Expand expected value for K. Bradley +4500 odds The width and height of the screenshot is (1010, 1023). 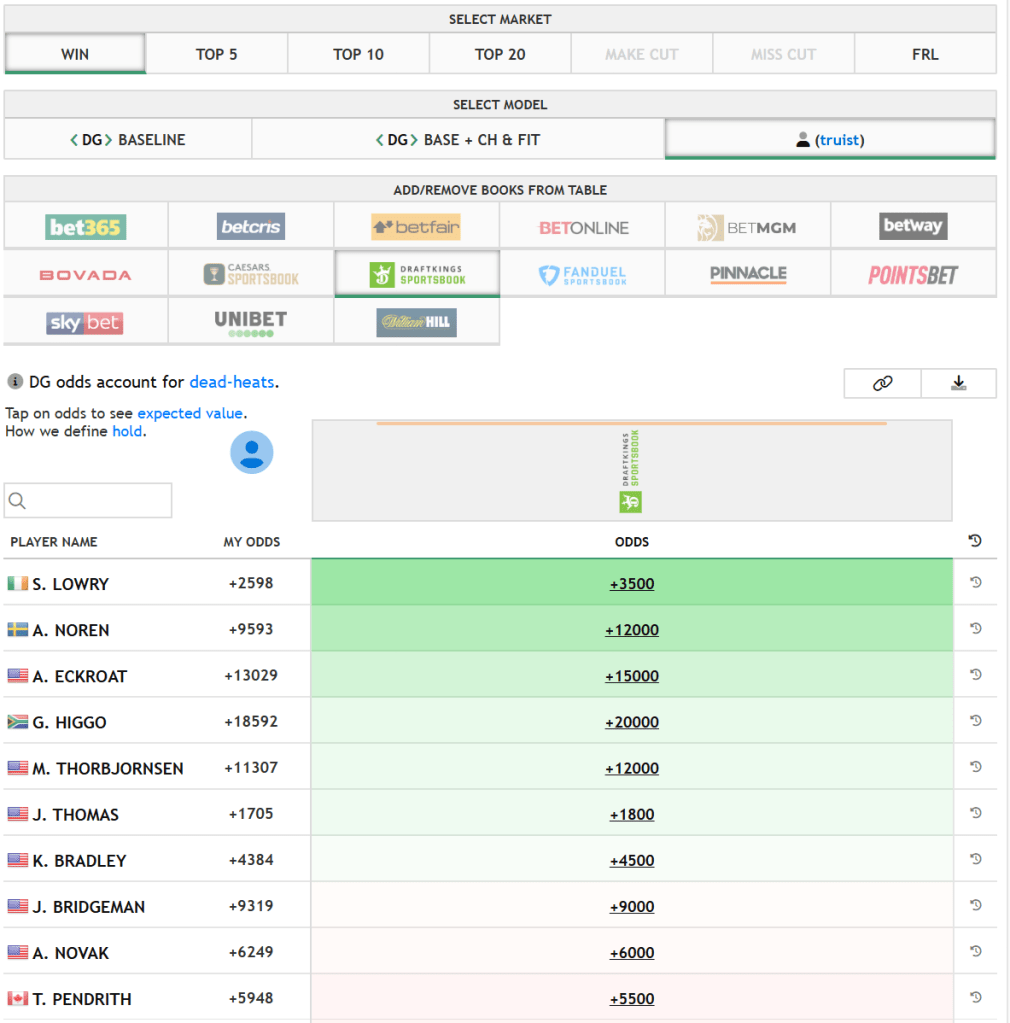coord(632,861)
